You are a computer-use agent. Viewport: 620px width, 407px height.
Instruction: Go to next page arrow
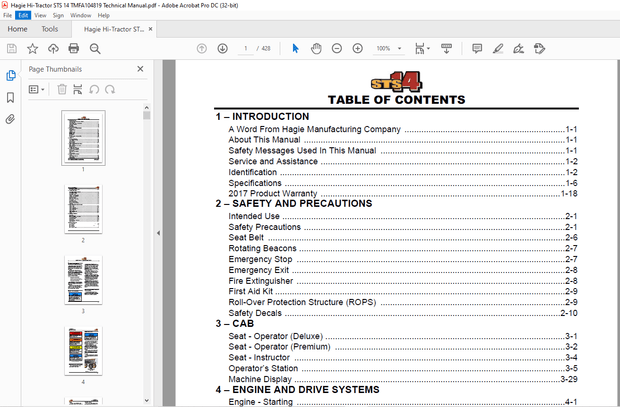tap(223, 49)
